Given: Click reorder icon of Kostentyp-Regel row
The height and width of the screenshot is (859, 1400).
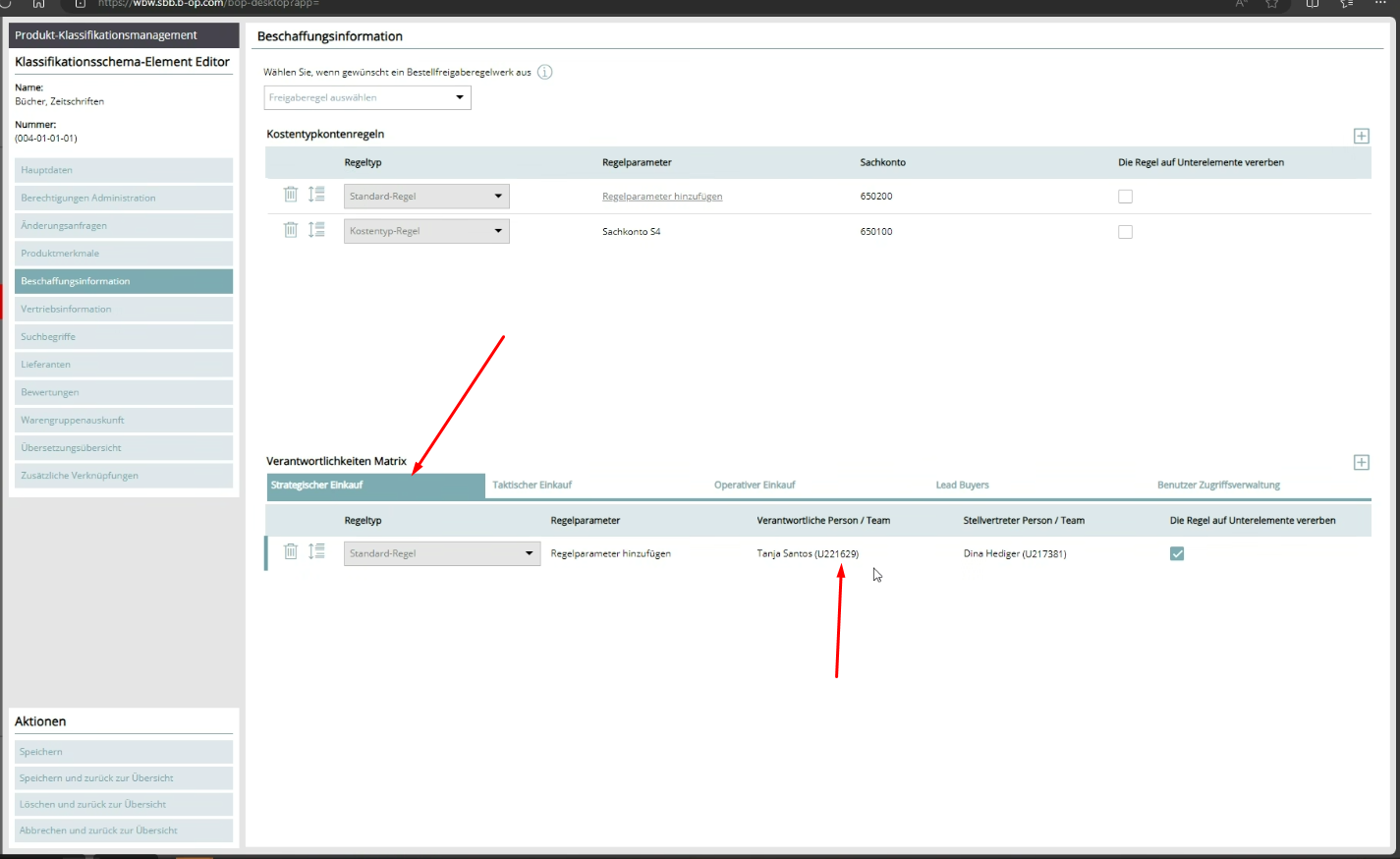Looking at the screenshot, I should 316,230.
